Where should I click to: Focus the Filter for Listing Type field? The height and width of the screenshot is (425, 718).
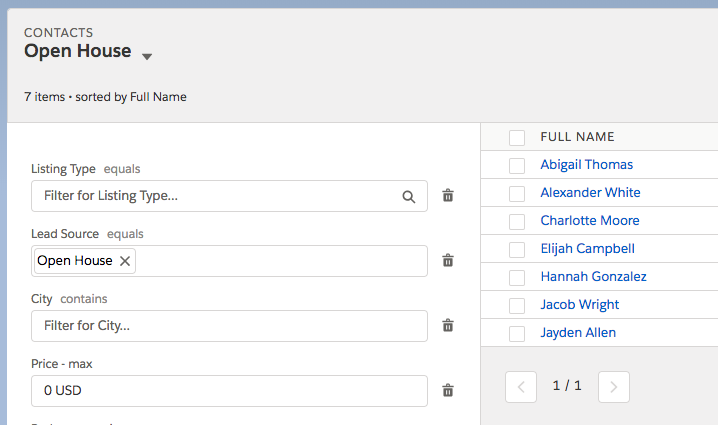point(229,196)
